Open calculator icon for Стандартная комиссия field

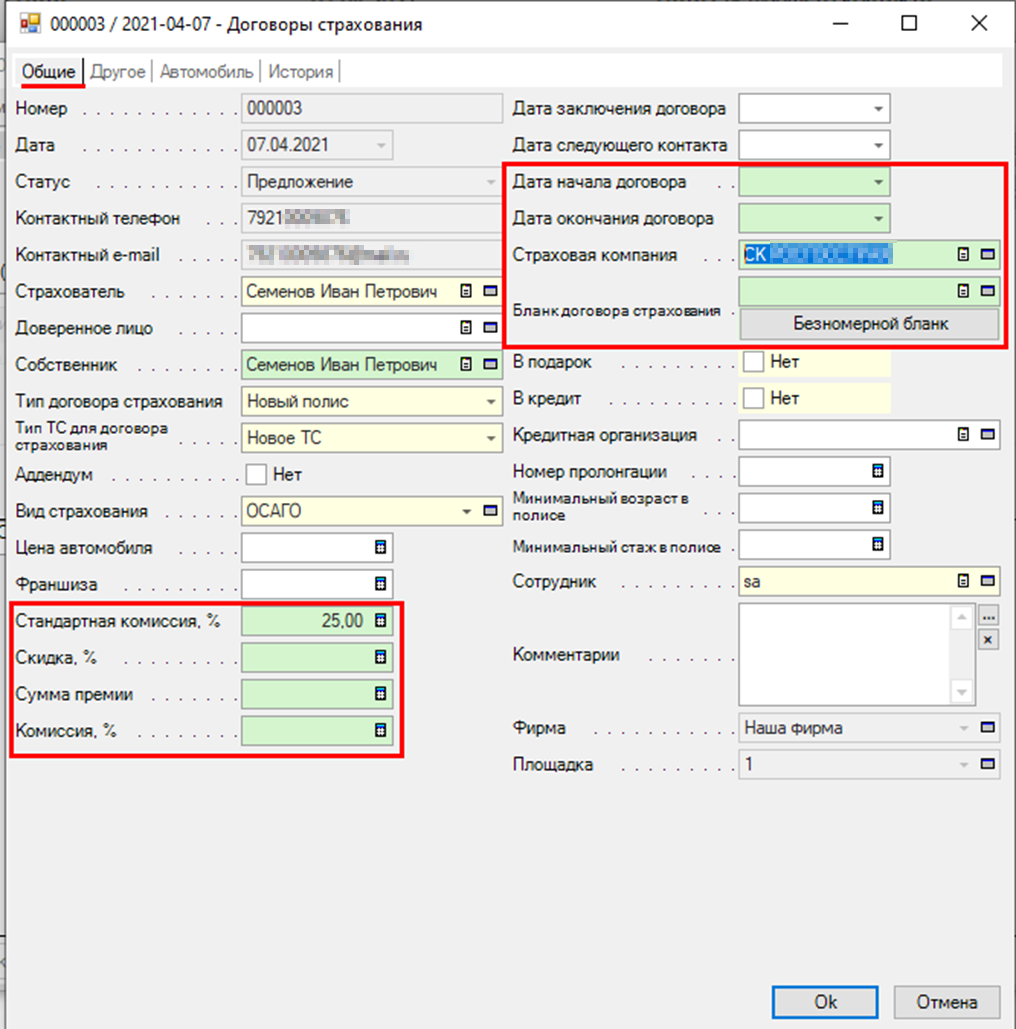click(x=380, y=621)
